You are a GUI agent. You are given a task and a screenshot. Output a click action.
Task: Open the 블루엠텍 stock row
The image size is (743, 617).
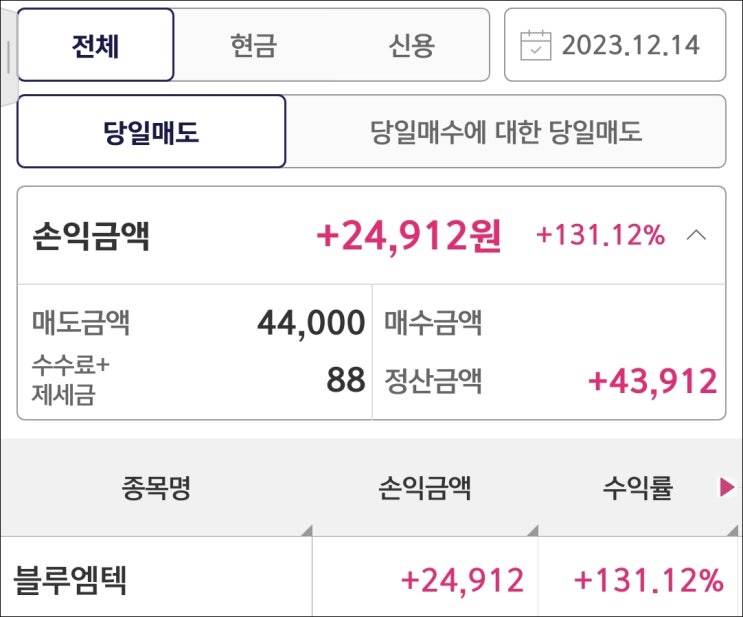tap(70, 580)
